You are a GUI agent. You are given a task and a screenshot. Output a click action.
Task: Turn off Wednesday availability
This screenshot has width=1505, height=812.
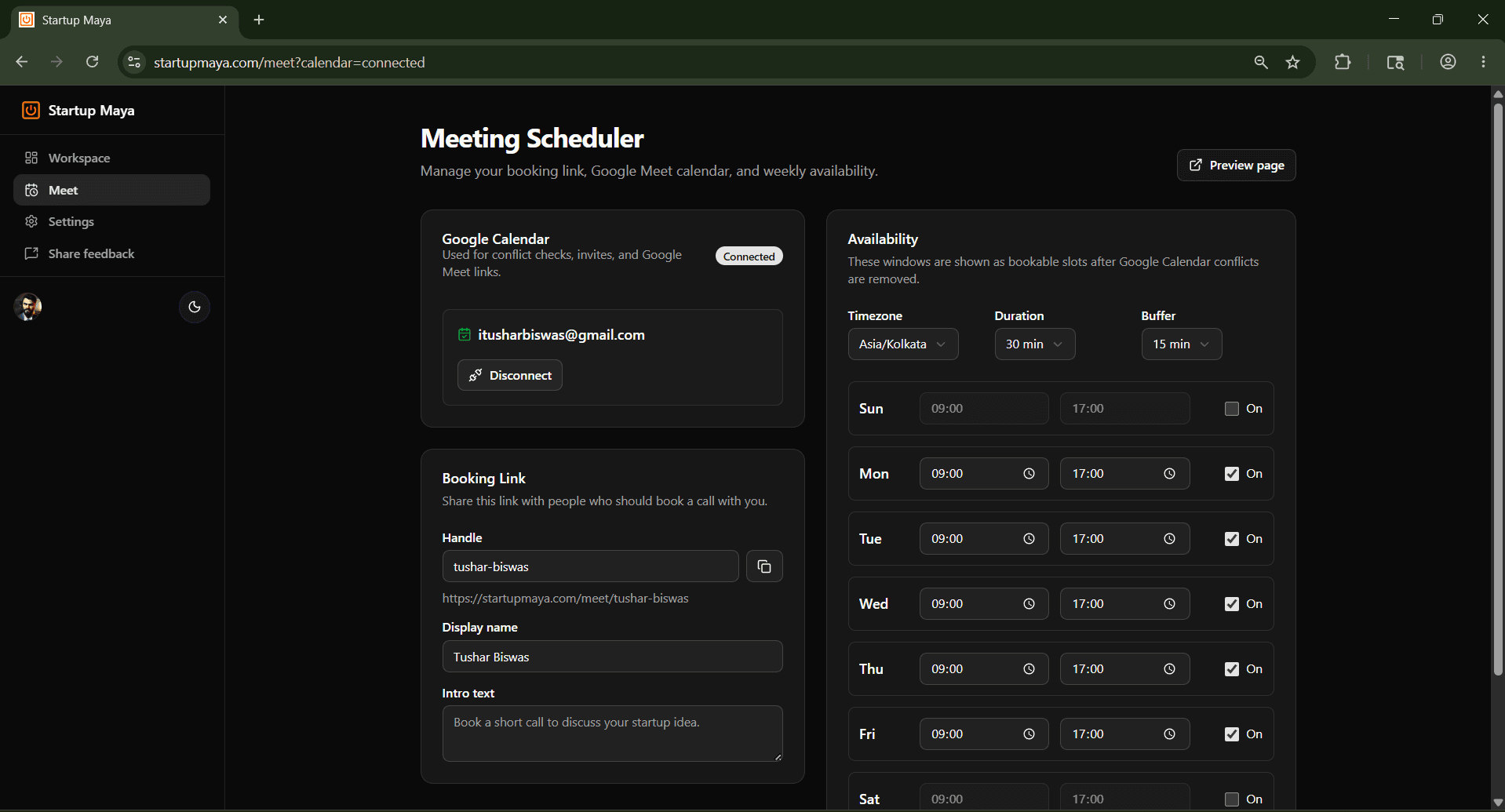(x=1232, y=604)
